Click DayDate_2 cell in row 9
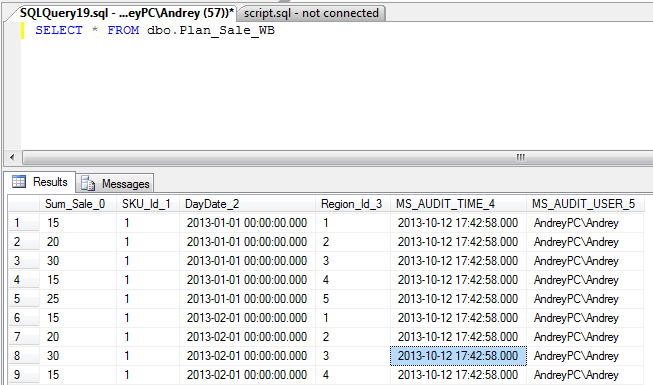 pos(247,375)
